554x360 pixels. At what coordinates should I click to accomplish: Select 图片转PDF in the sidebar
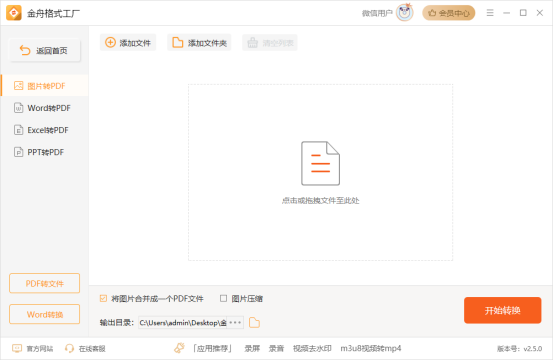pyautogui.click(x=45, y=86)
